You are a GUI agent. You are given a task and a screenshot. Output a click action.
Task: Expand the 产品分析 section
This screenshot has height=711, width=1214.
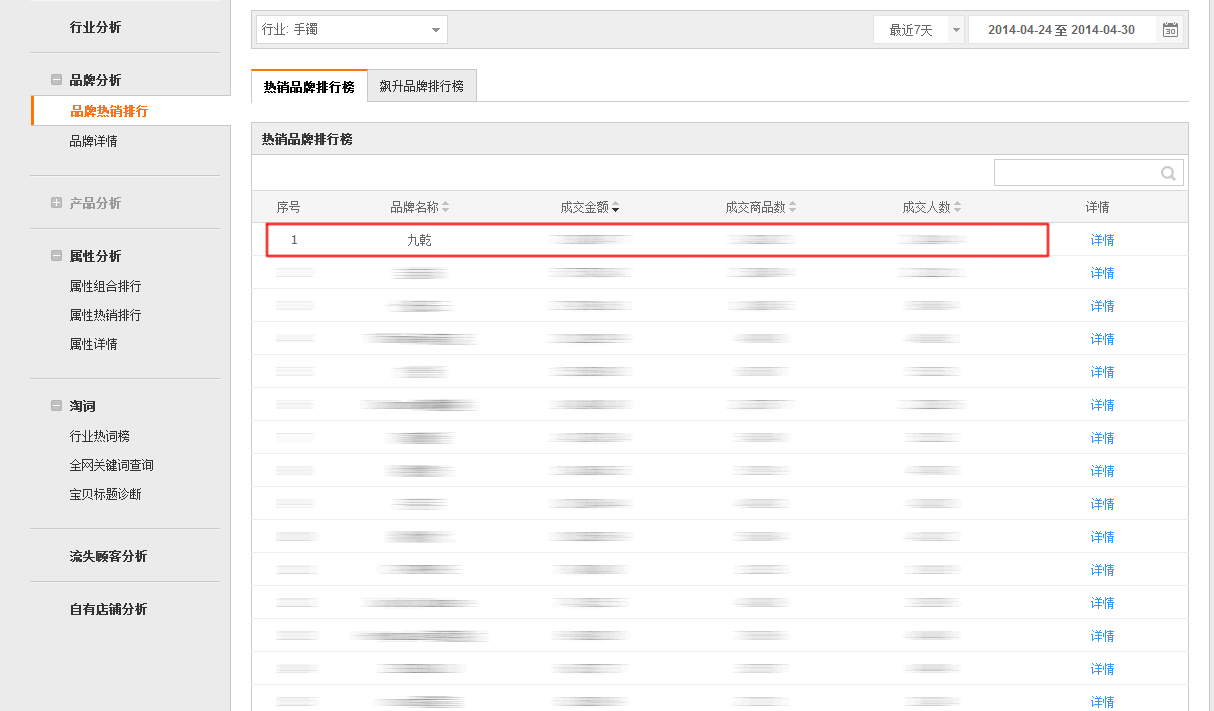tap(56, 203)
